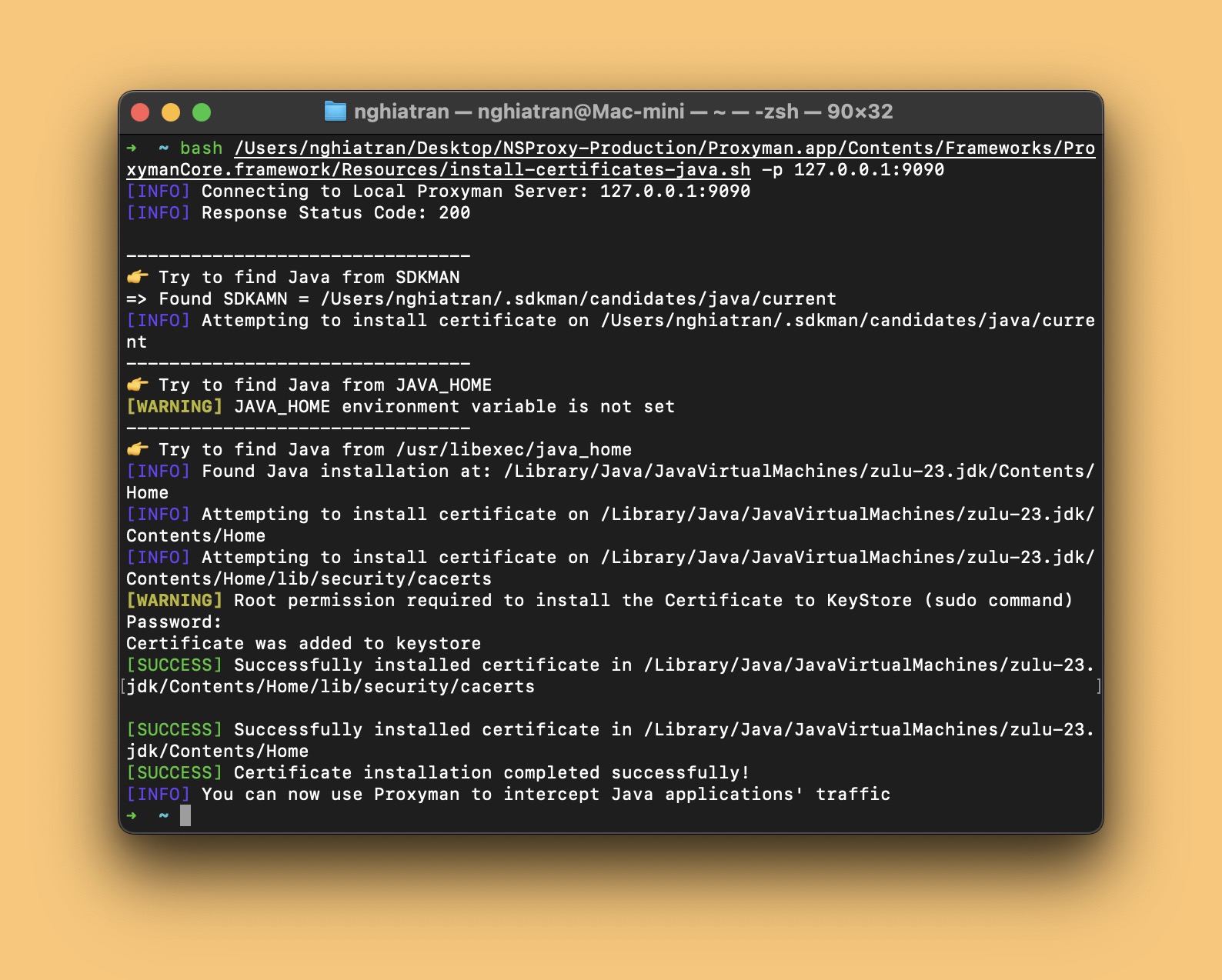Select the "Response Status Code: 200" line
Image resolution: width=1222 pixels, height=980 pixels.
click(299, 212)
